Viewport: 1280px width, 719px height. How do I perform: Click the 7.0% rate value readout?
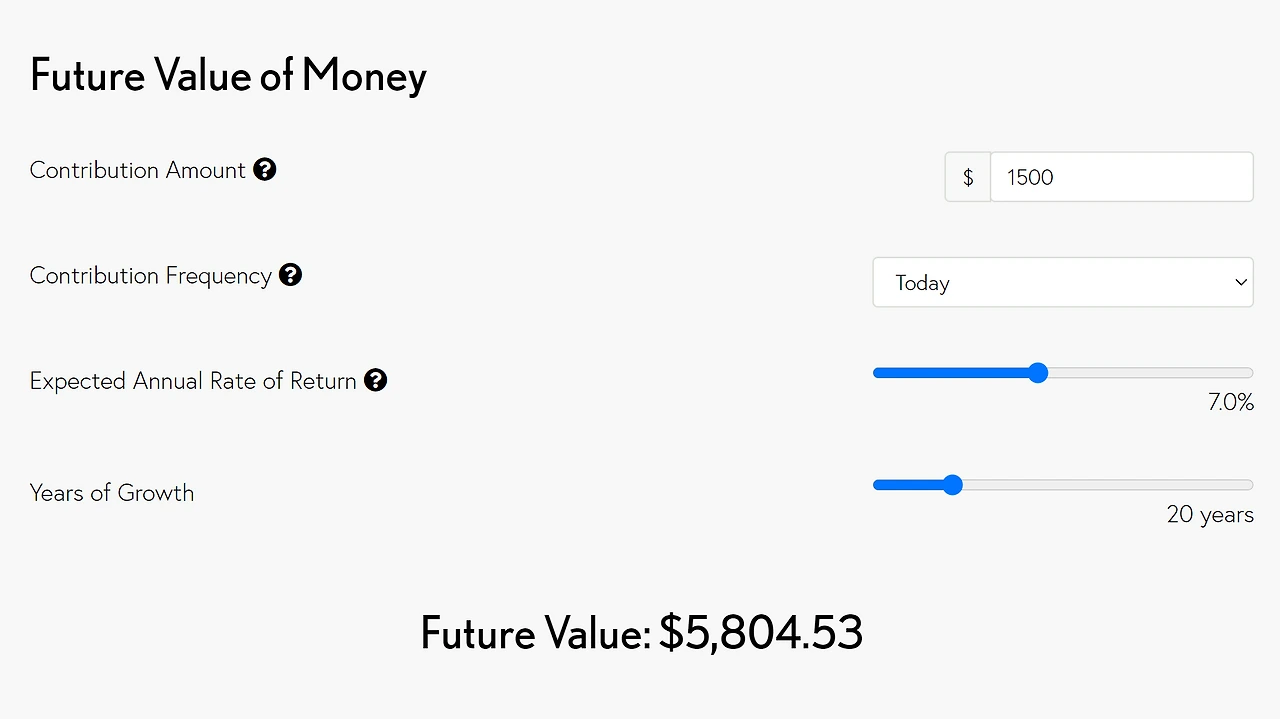pos(1230,403)
